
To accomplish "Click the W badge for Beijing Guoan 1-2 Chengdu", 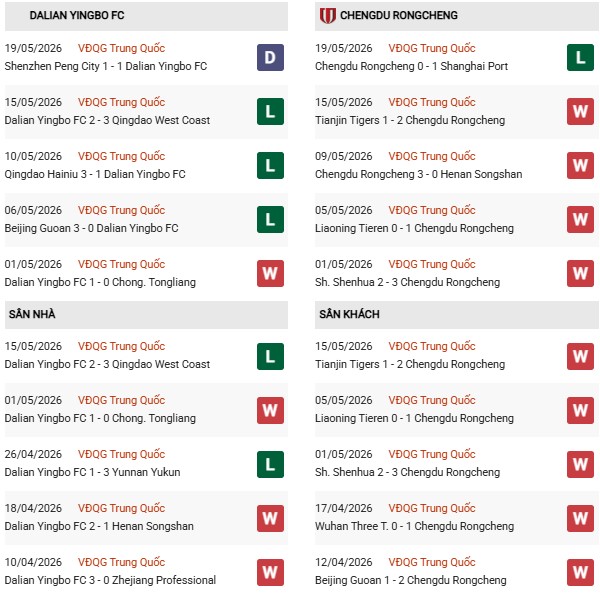I will 580,572.
